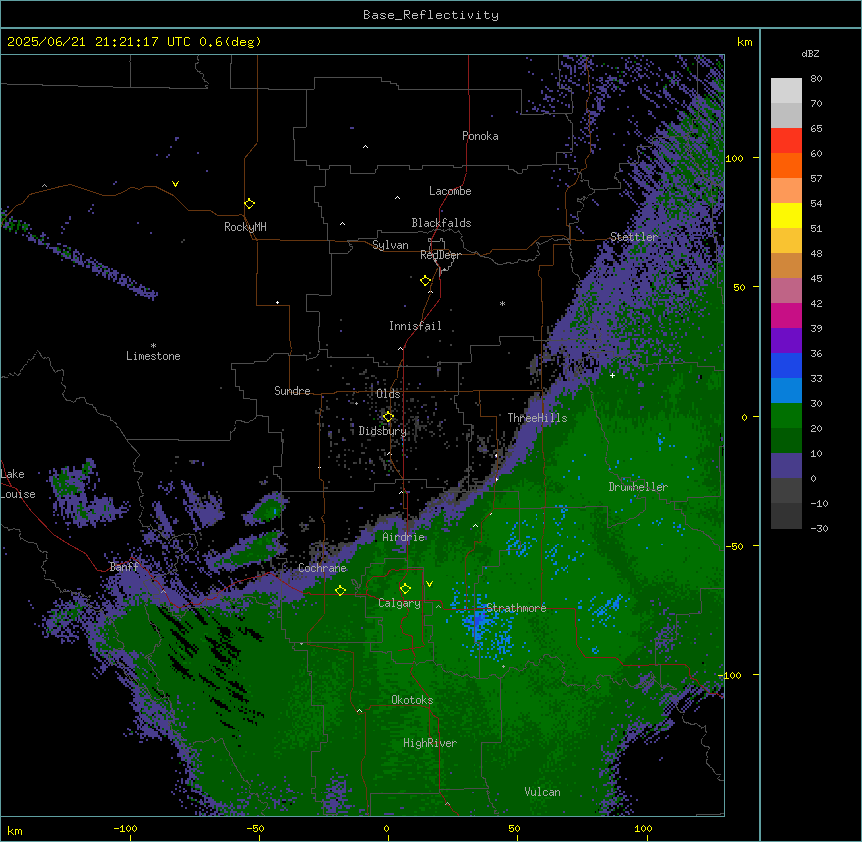Click the Base_Reflectivity title text
Screen dimensions: 862x842
430,15
